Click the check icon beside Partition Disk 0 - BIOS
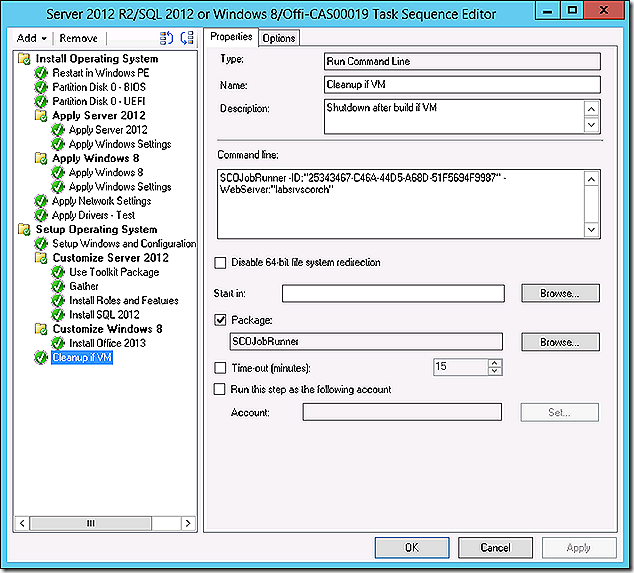Viewport: 634px width, 573px height. tap(41, 87)
